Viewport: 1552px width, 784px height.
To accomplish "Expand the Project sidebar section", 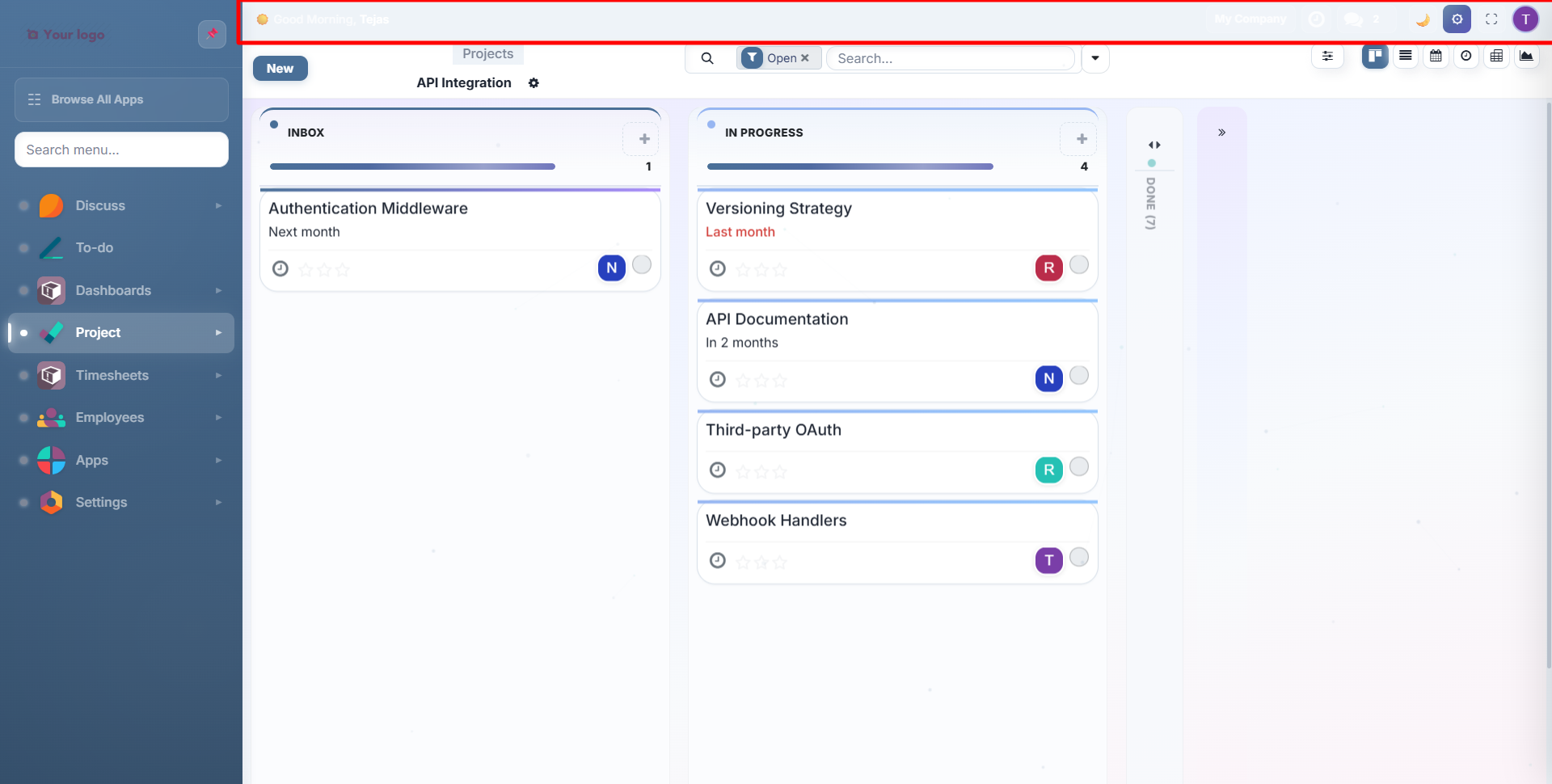I will [x=218, y=332].
